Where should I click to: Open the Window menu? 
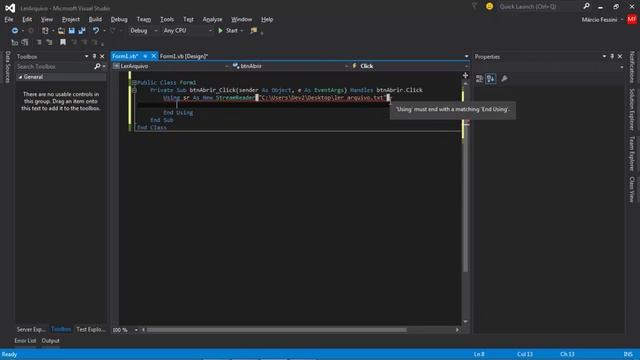click(x=241, y=19)
